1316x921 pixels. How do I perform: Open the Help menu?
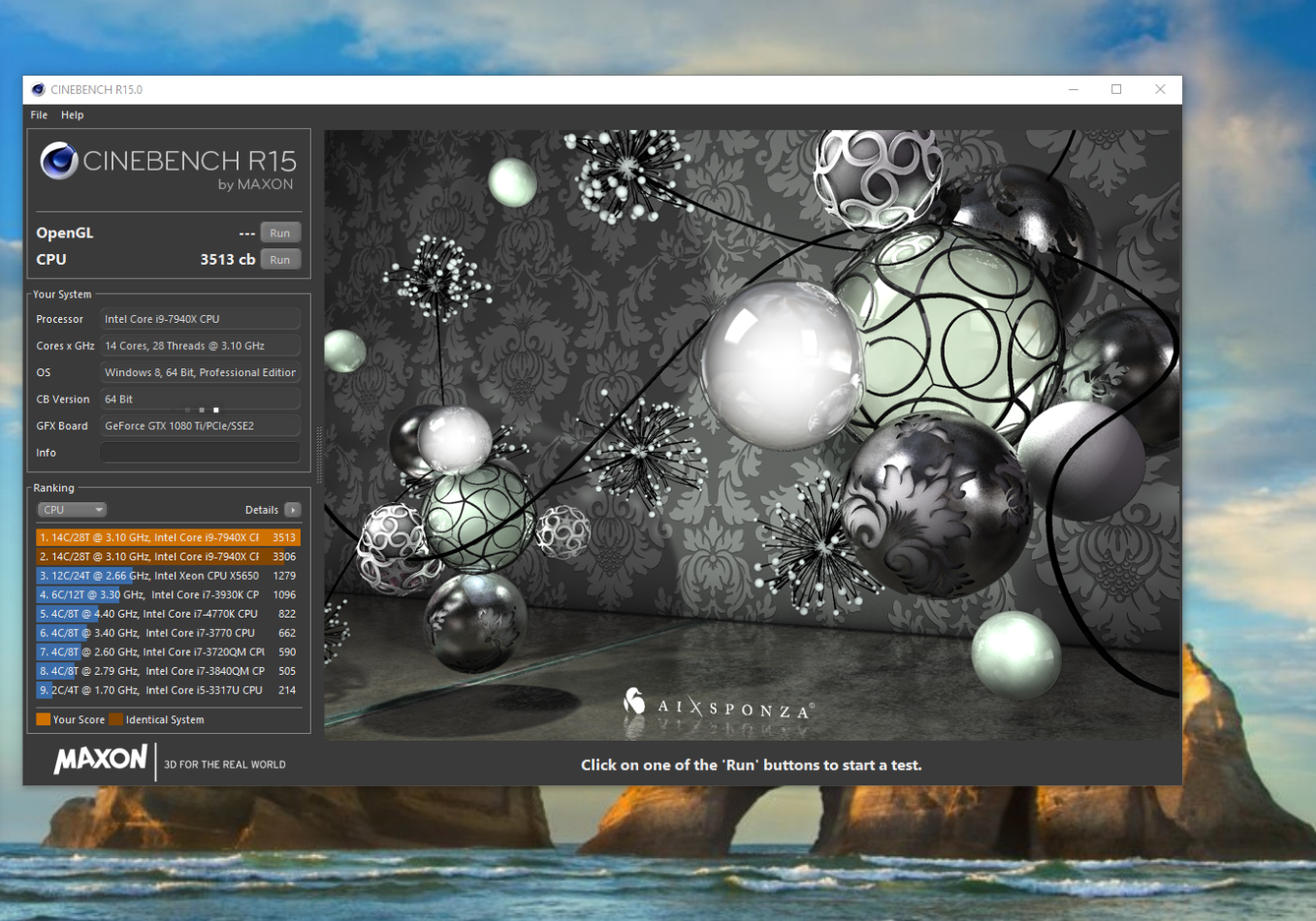73,114
